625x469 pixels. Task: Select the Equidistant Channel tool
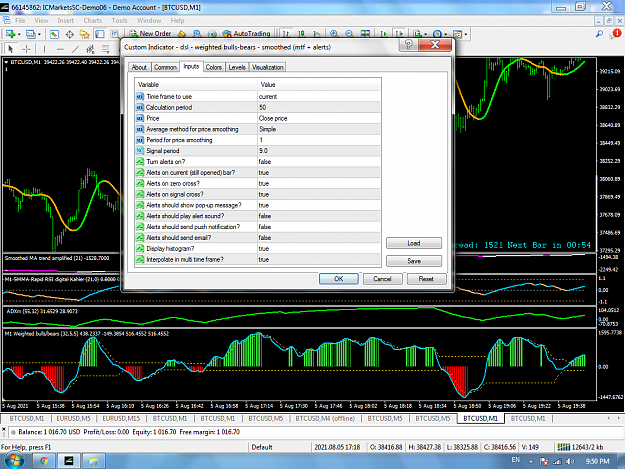[90, 49]
